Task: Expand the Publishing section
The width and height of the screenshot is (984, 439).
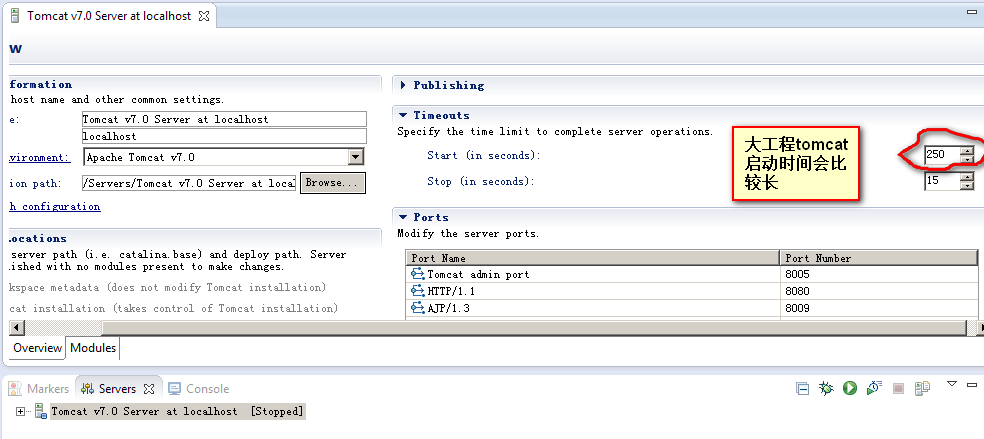Action: (x=403, y=86)
